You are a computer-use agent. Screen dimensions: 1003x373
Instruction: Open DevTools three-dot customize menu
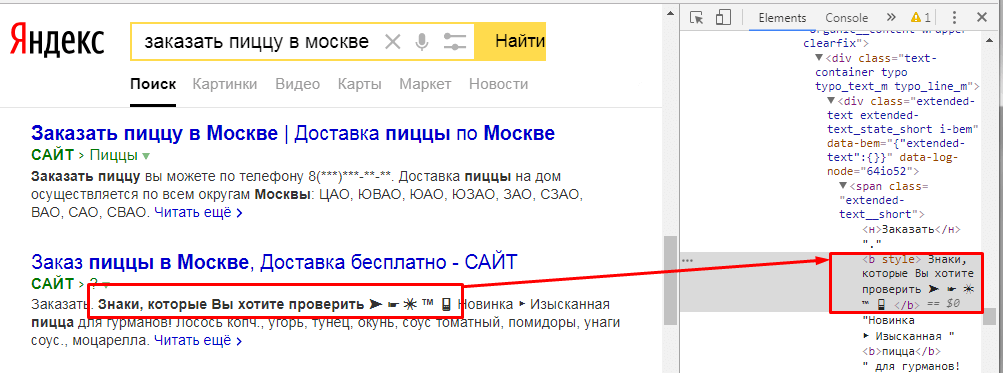tap(954, 17)
